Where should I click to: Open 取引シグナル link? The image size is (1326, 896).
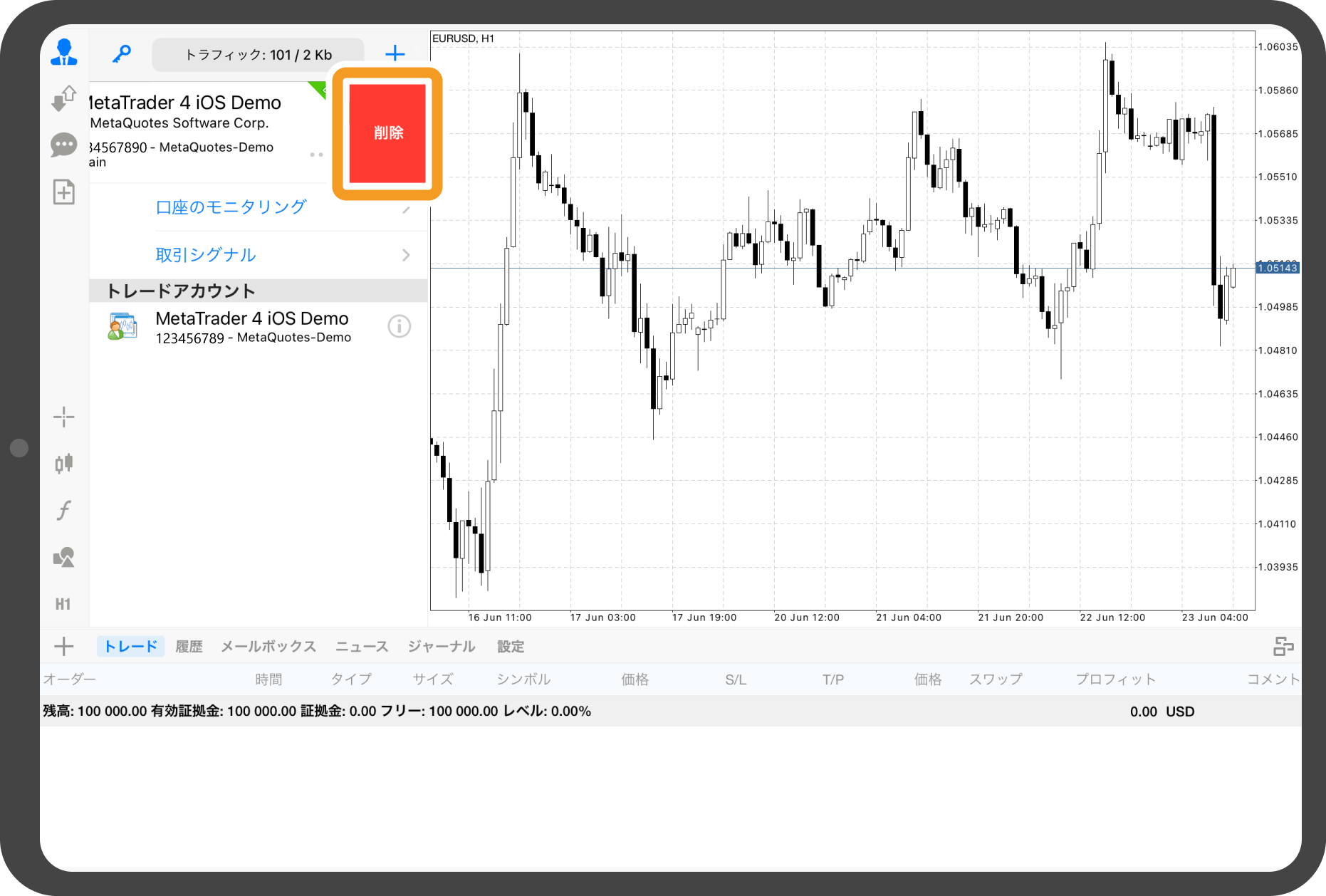[206, 255]
